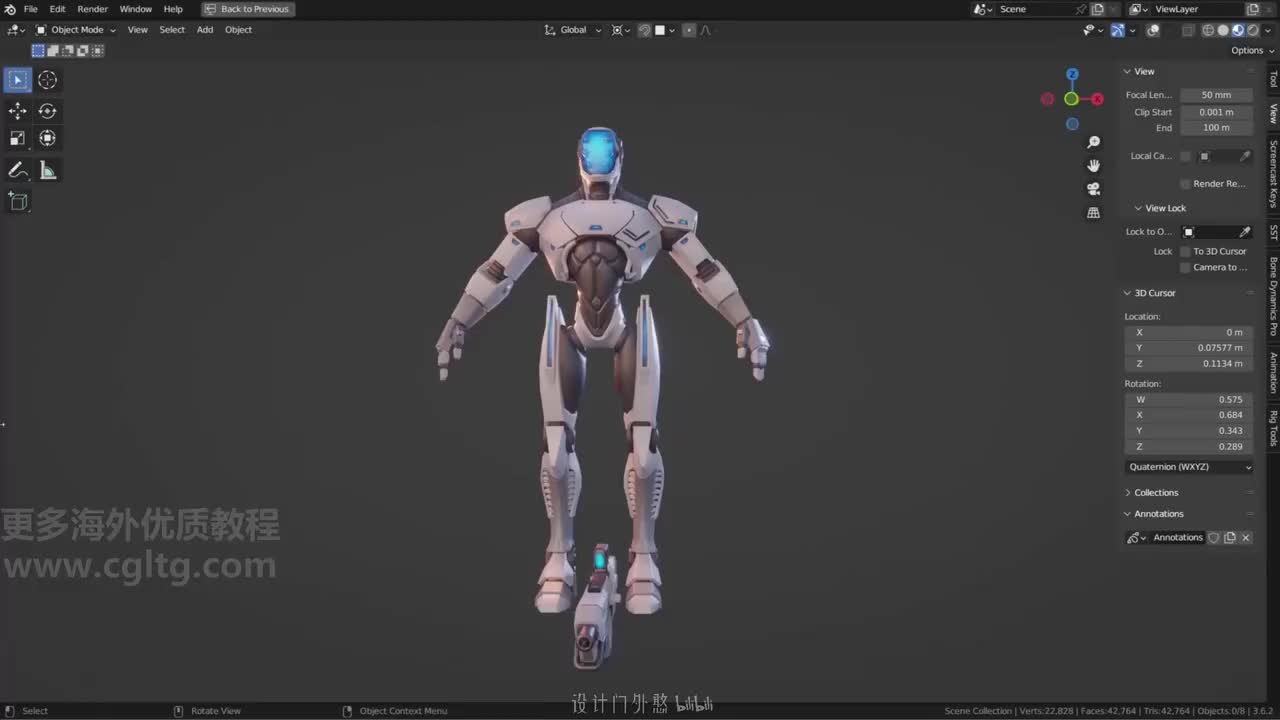This screenshot has width=1280, height=720.
Task: Click the Focal Length 50 mm field
Action: point(1217,95)
